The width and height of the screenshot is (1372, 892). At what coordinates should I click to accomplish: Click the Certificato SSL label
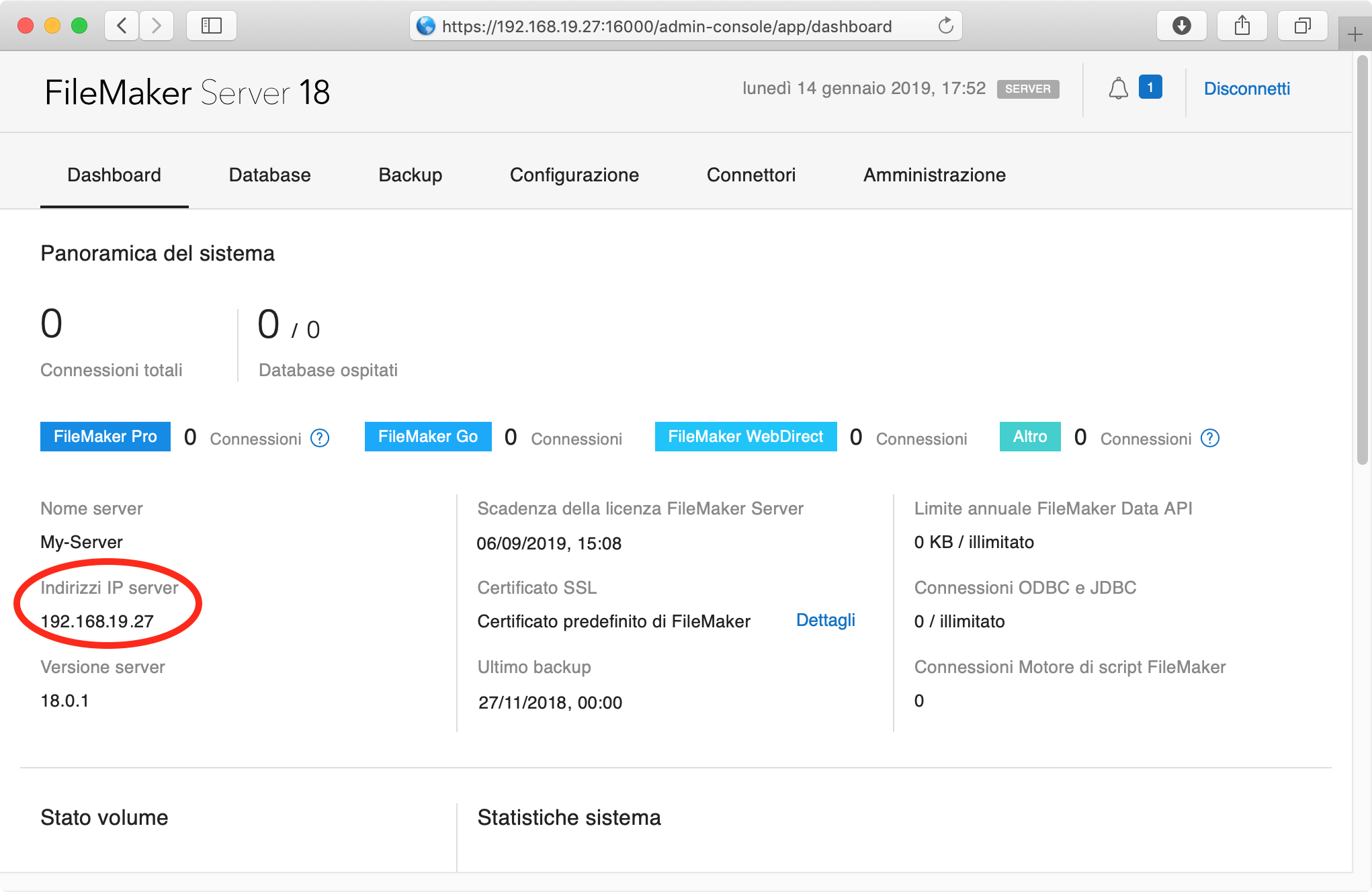(x=537, y=588)
